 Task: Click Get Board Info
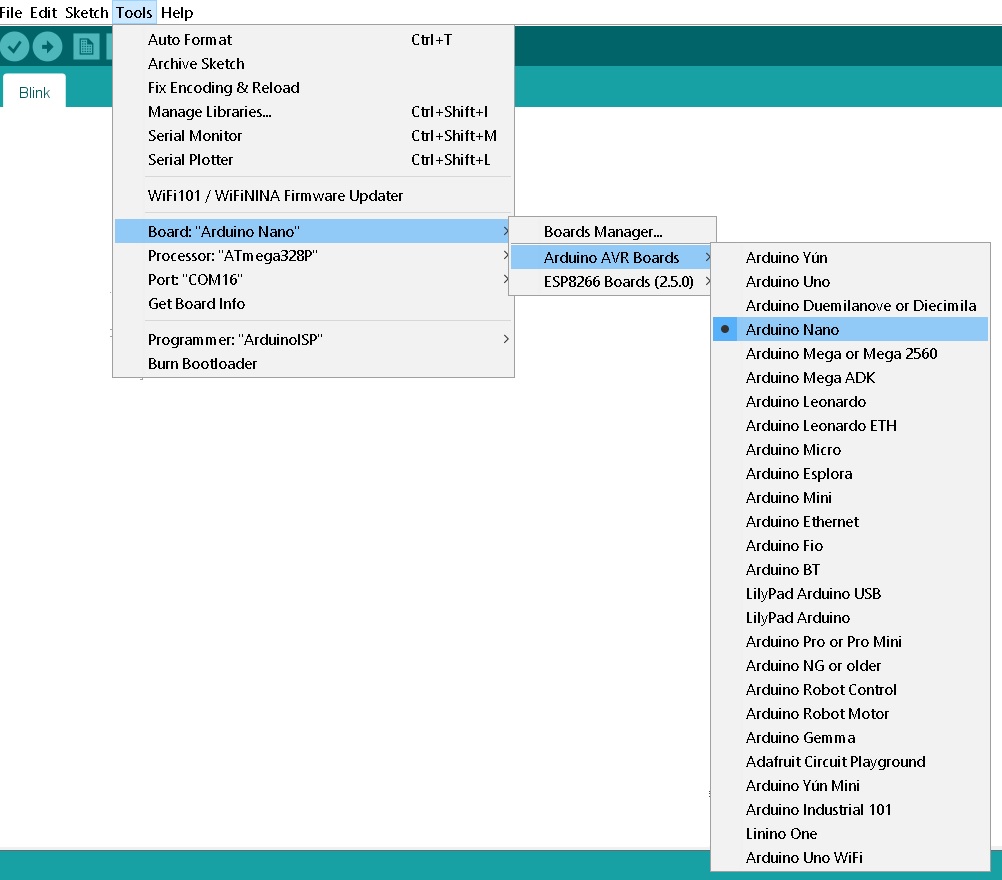[313, 304]
